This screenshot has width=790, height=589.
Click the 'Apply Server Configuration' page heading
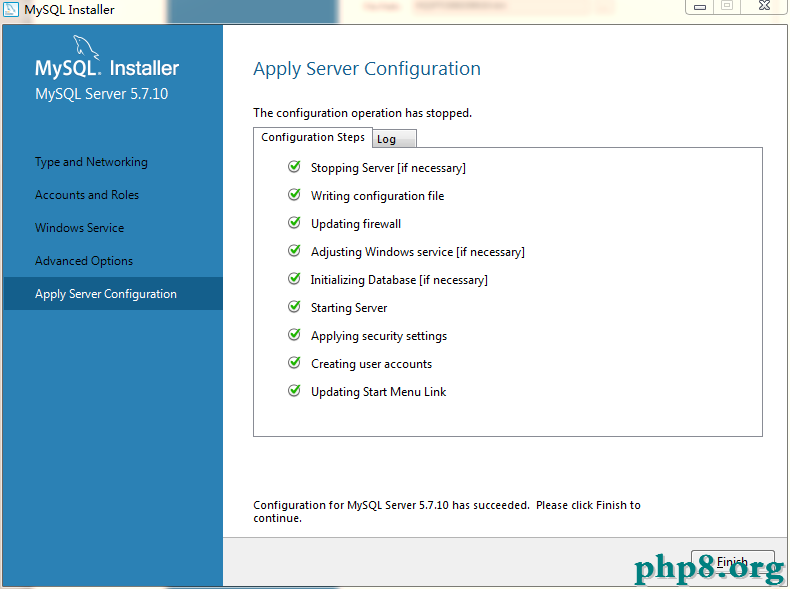tap(367, 69)
